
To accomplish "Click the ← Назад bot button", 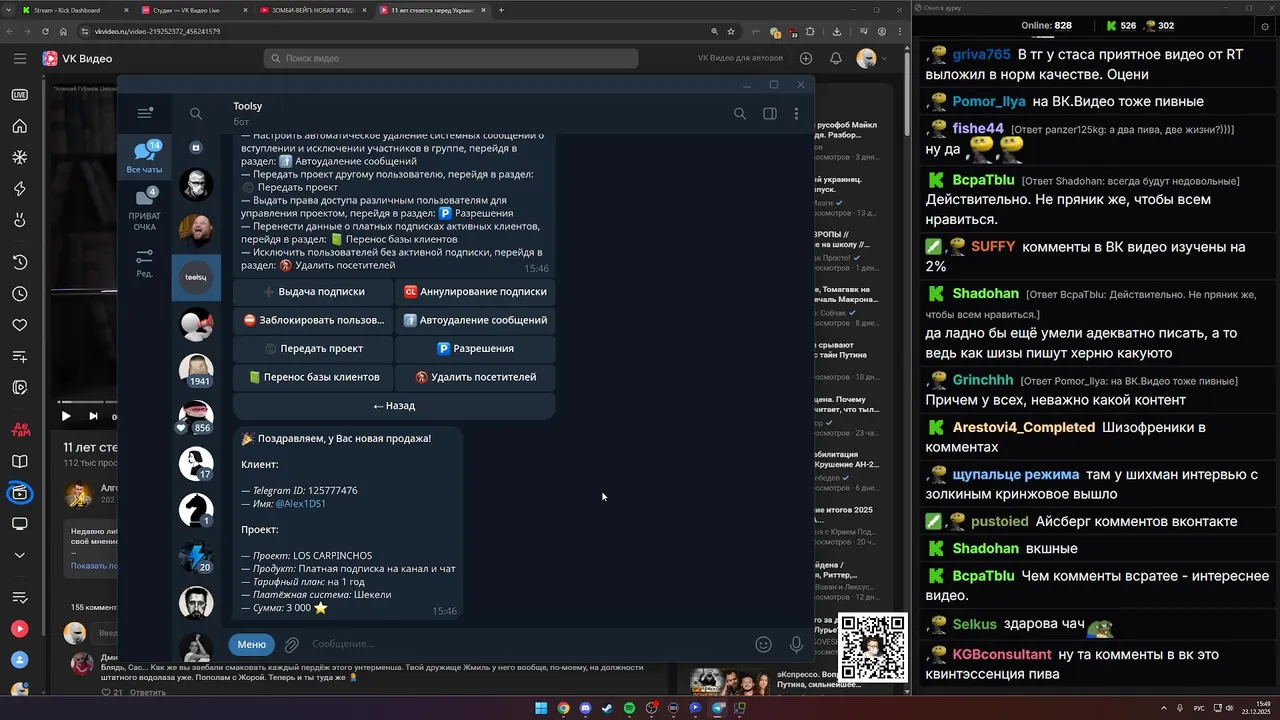I will pos(394,406).
